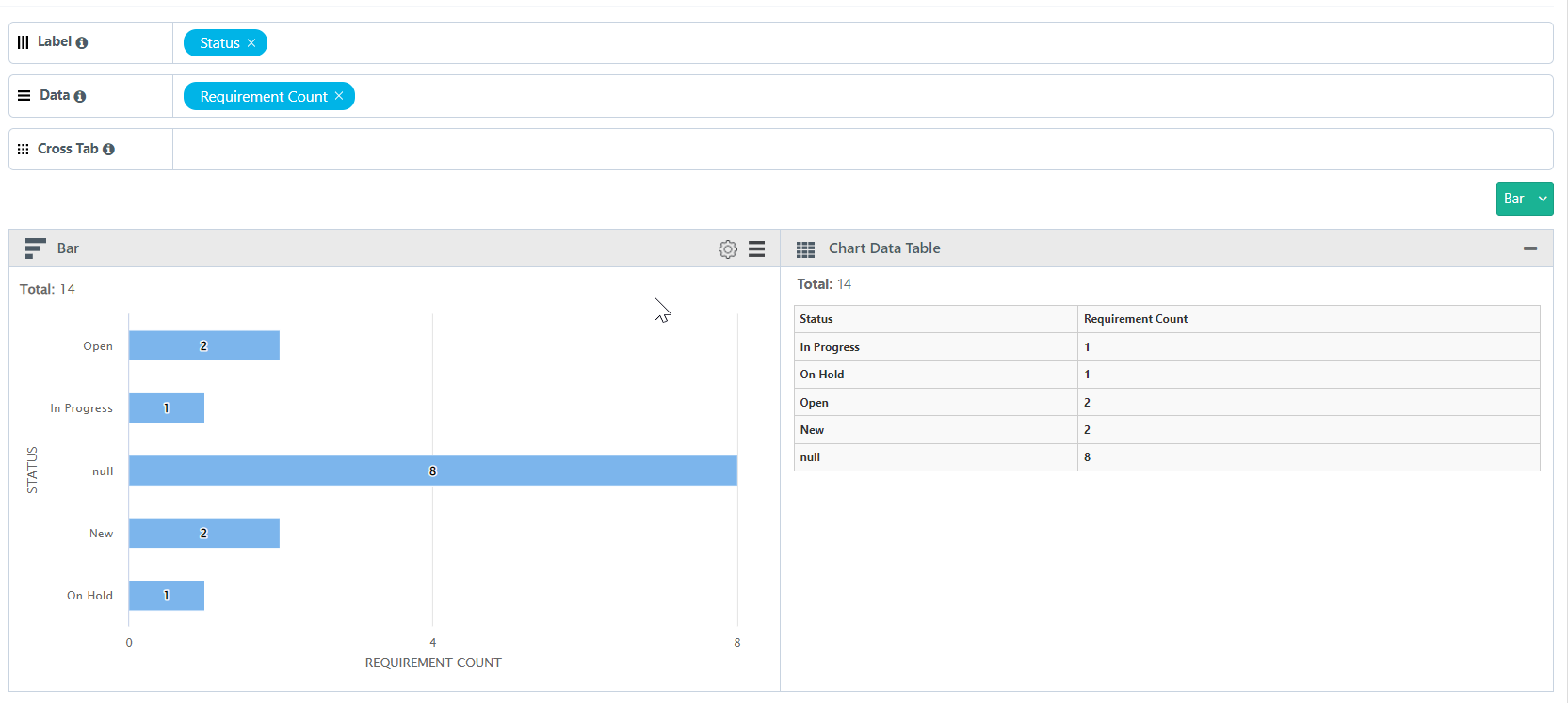
Task: Remove the Requirement Count data tag
Action: coord(339,96)
